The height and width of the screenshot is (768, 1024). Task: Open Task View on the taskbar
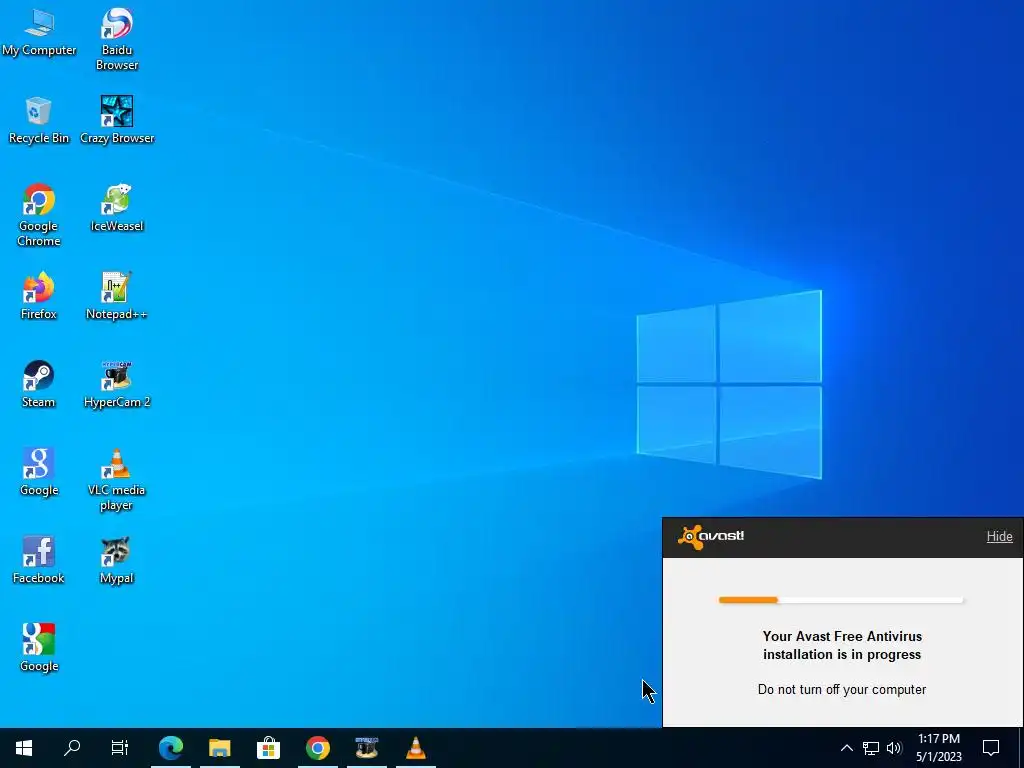tap(120, 748)
